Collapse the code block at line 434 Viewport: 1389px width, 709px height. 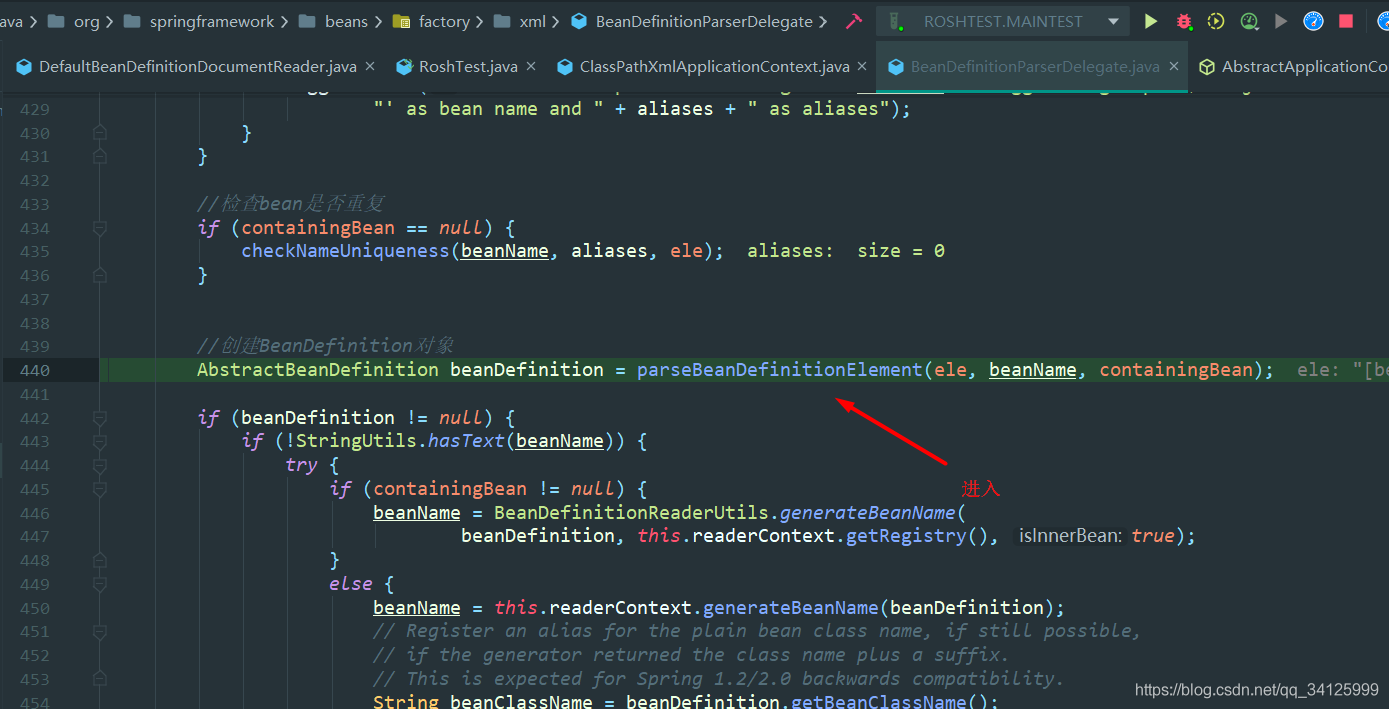click(x=99, y=228)
